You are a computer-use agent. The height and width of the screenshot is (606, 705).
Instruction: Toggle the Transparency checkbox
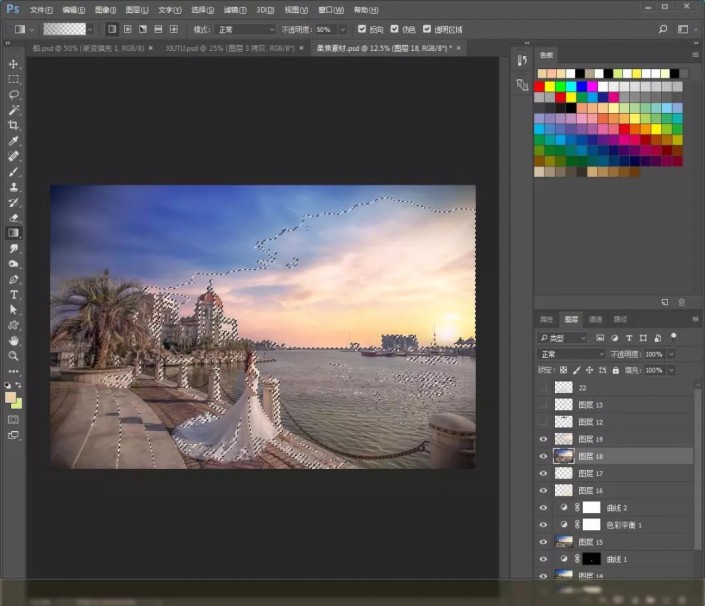427,29
